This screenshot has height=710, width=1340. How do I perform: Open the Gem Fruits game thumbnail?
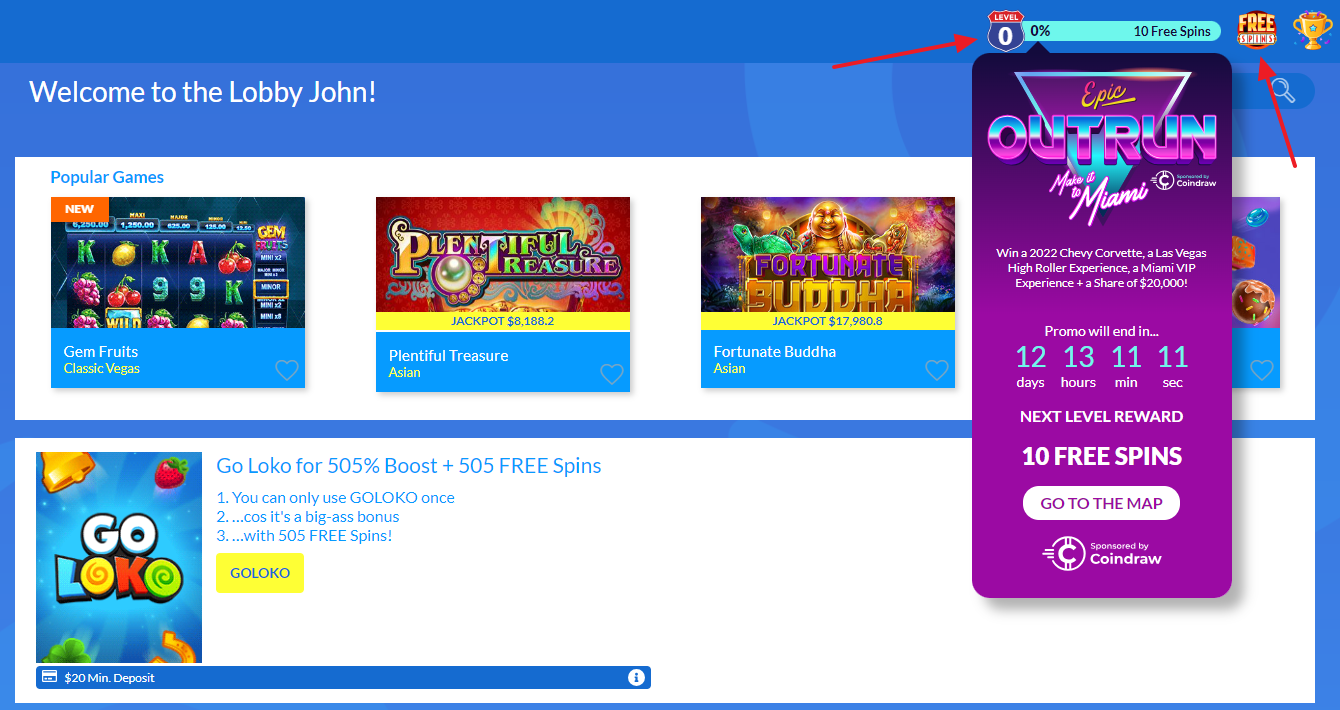[x=178, y=265]
